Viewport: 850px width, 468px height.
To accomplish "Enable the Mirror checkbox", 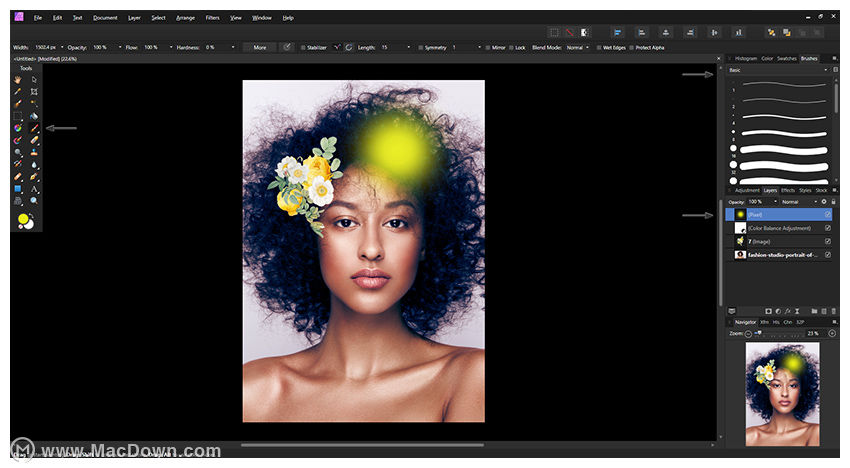I will (488, 48).
